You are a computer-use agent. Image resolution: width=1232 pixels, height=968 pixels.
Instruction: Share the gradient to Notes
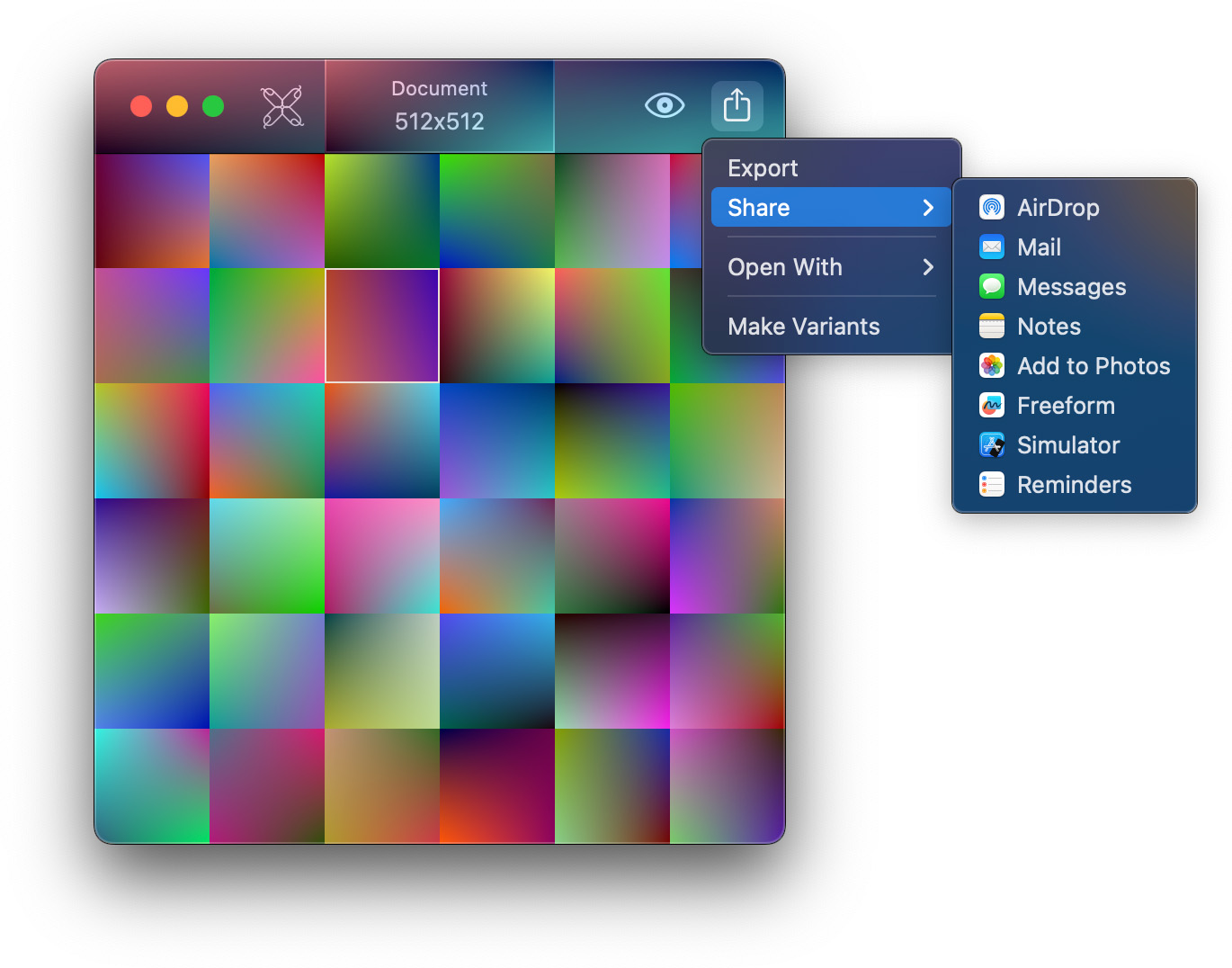coord(1049,327)
